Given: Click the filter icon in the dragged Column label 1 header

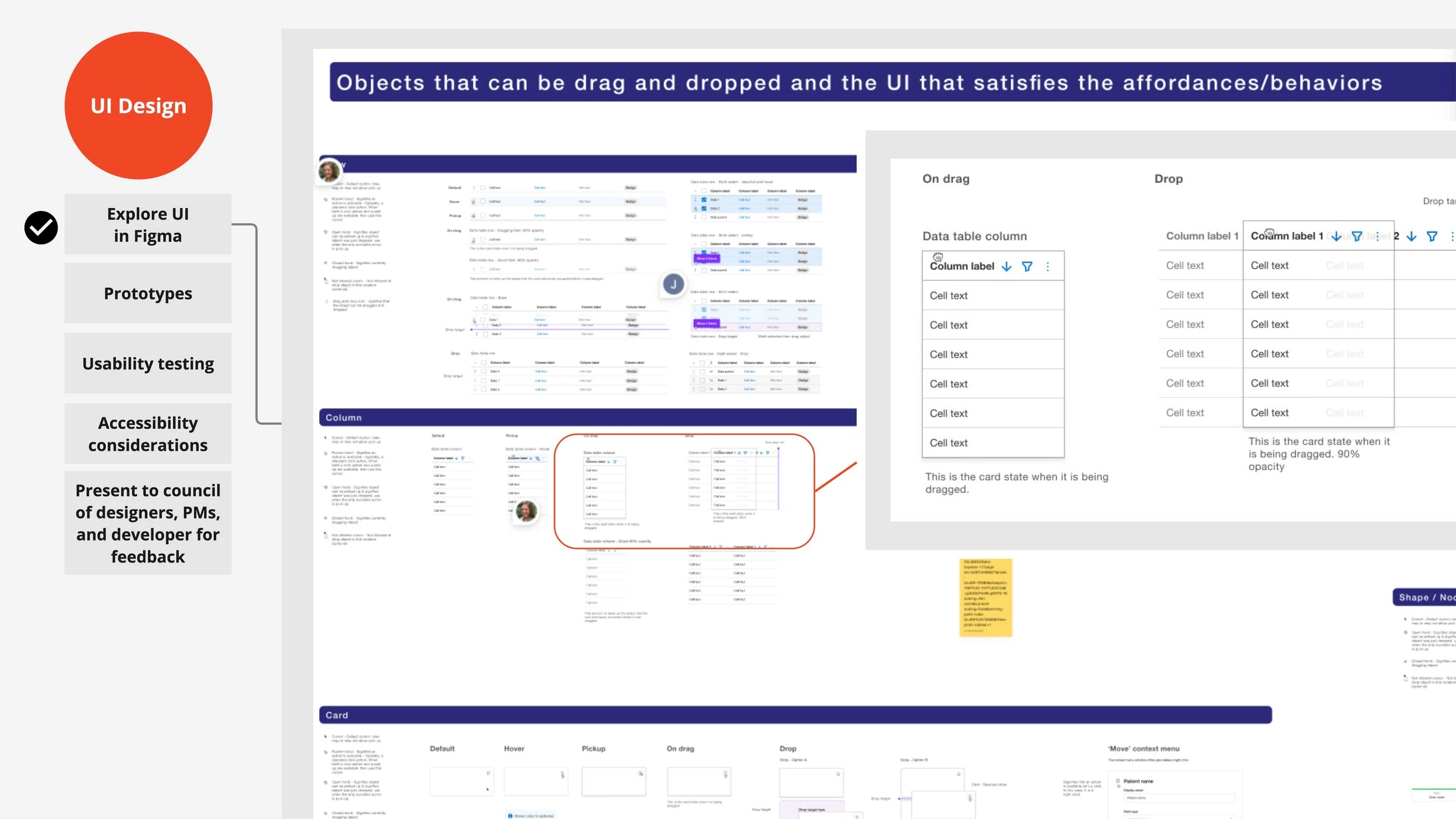Looking at the screenshot, I should coord(1357,236).
